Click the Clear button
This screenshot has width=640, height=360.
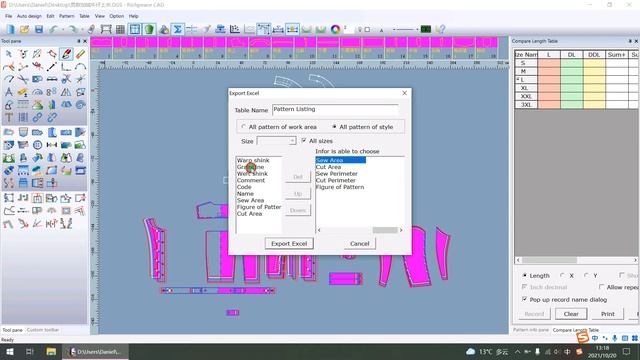tap(571, 314)
